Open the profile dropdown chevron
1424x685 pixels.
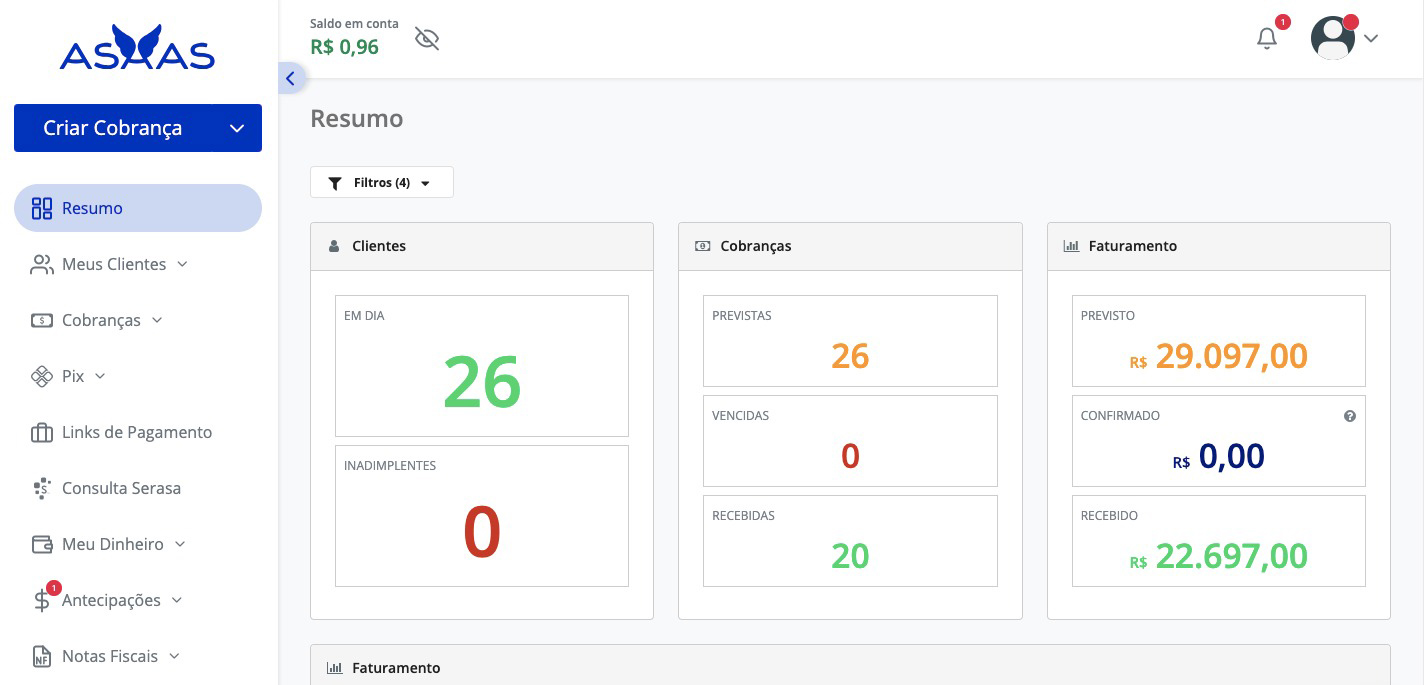[x=1371, y=38]
